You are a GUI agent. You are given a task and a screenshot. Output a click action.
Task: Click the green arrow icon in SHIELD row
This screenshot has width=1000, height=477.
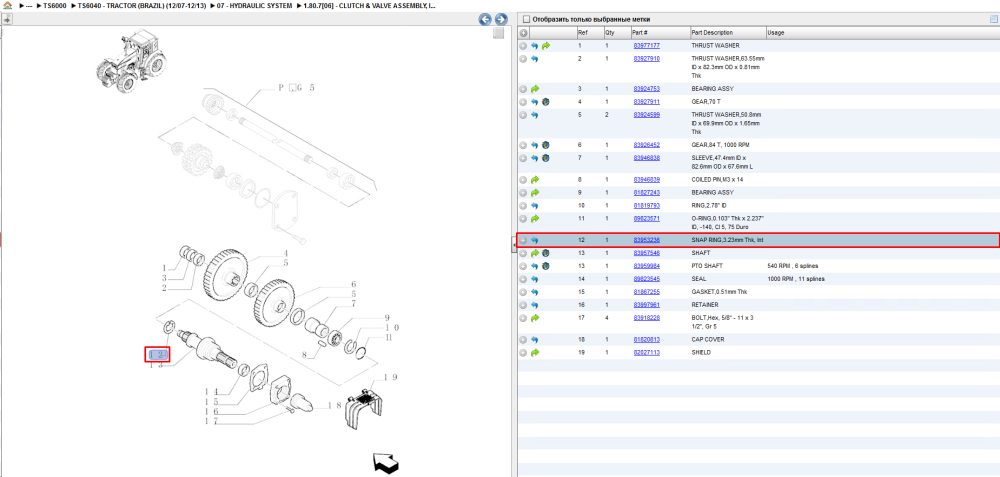tap(534, 353)
